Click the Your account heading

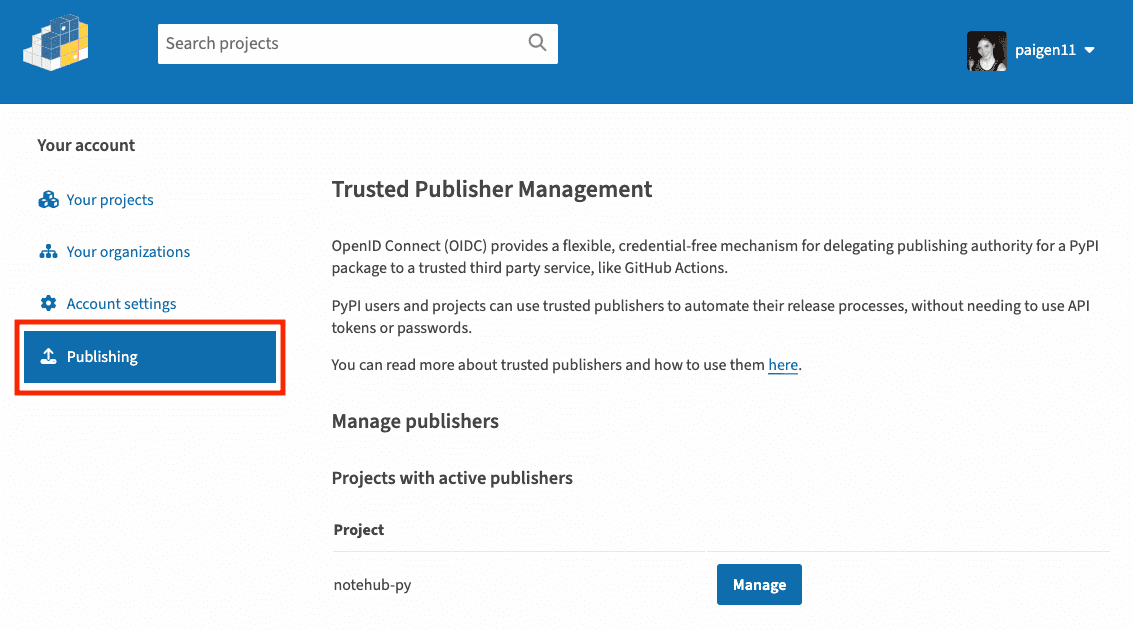pos(86,145)
